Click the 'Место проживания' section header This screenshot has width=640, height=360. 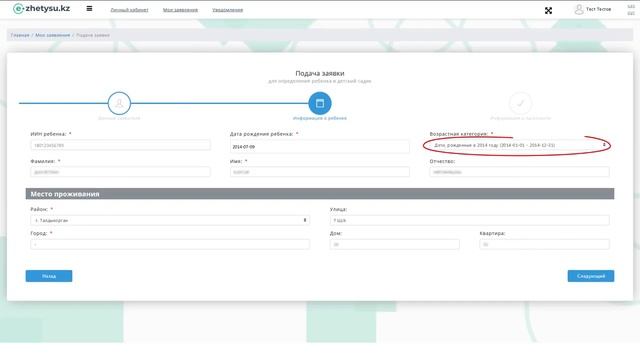(320, 194)
